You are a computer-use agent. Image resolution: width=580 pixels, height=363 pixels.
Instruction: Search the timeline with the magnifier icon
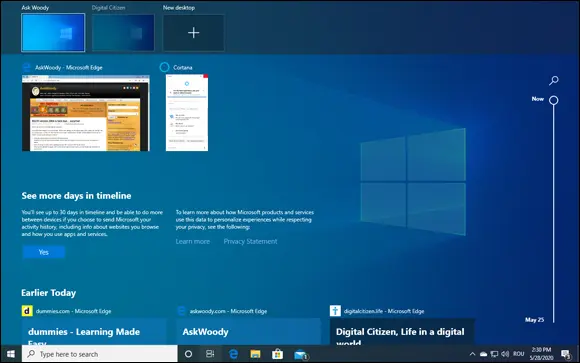pyautogui.click(x=554, y=80)
